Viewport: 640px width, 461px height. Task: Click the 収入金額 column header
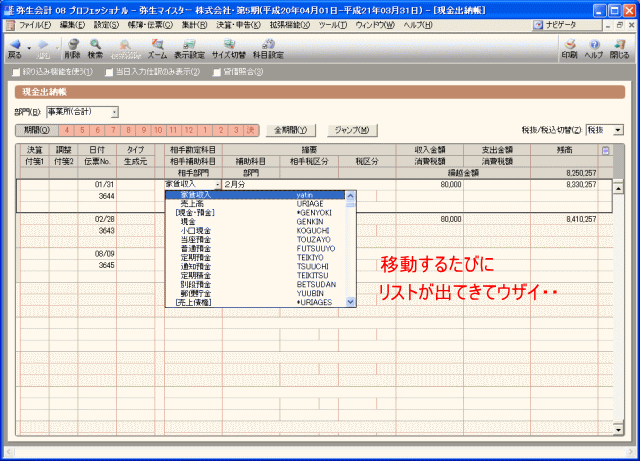coord(430,150)
